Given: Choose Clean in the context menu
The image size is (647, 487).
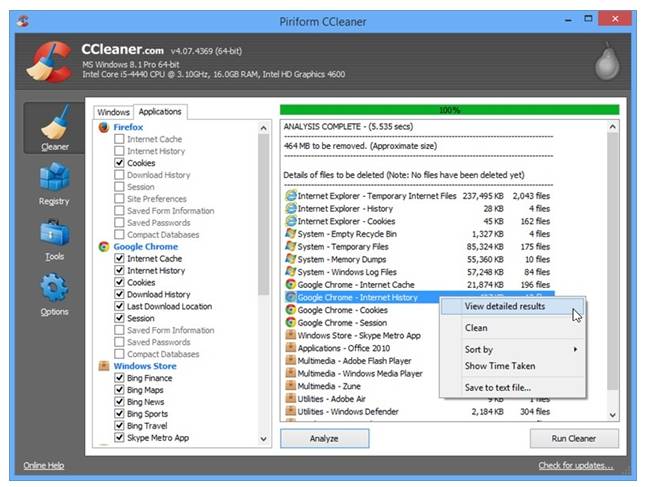Looking at the screenshot, I should (x=512, y=328).
